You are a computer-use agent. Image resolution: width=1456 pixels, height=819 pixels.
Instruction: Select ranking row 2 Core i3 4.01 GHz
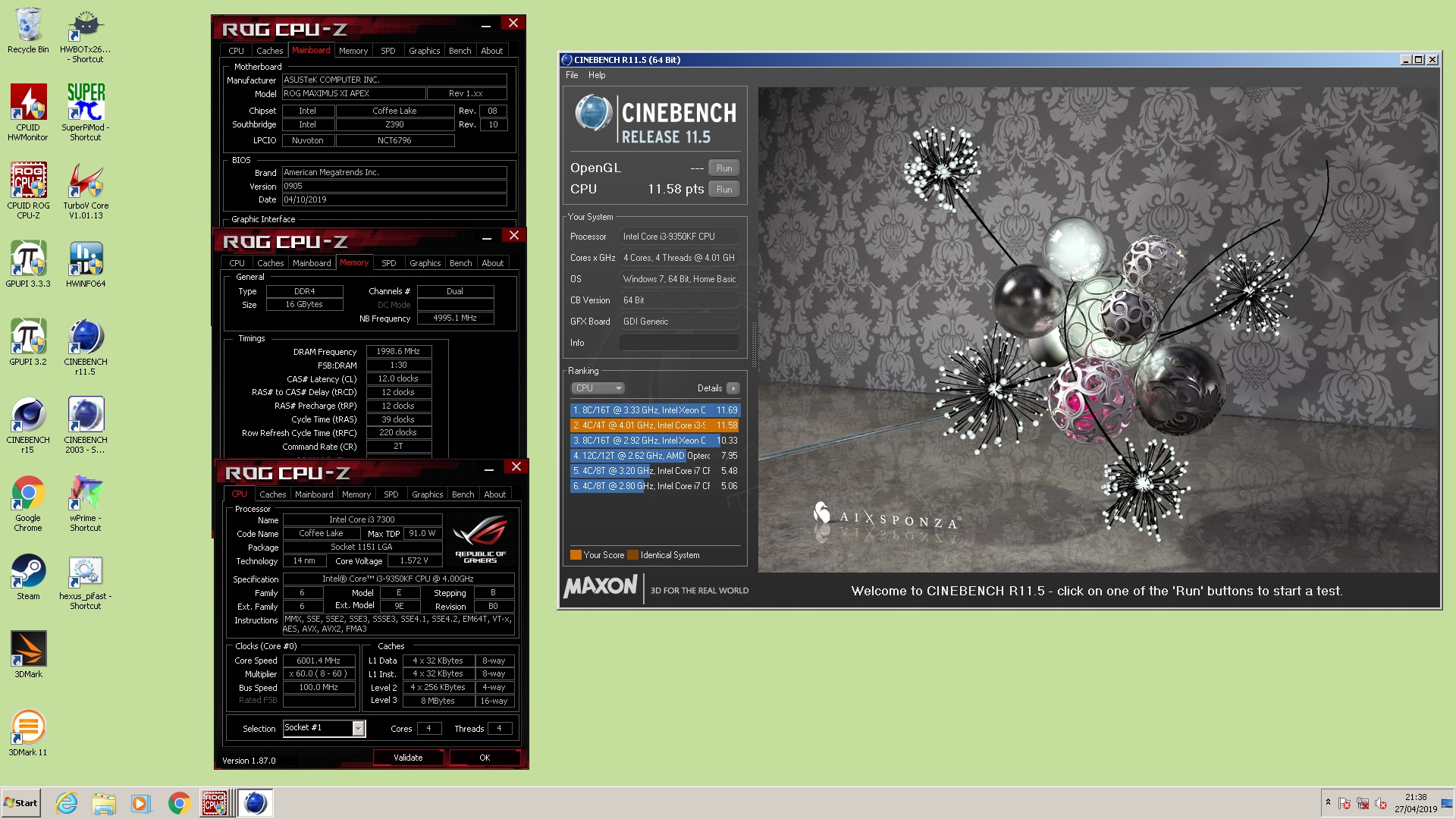click(x=654, y=425)
